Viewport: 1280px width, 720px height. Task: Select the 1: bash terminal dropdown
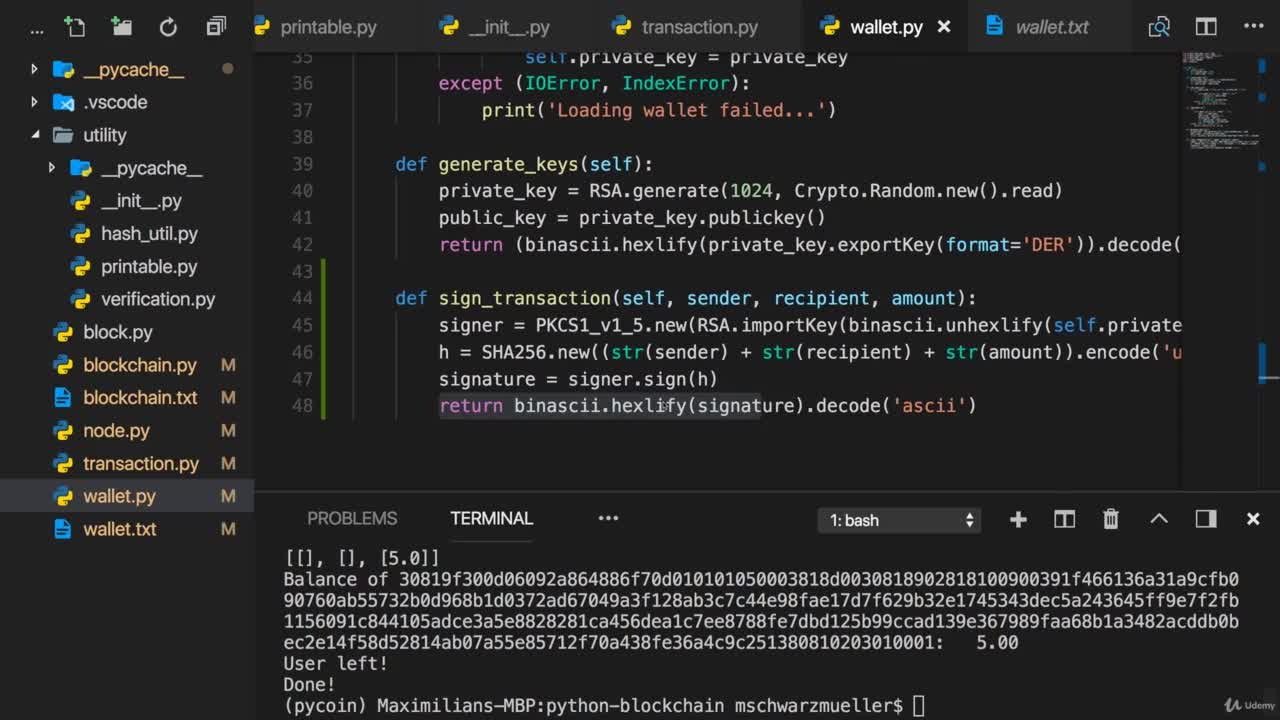tap(900, 520)
